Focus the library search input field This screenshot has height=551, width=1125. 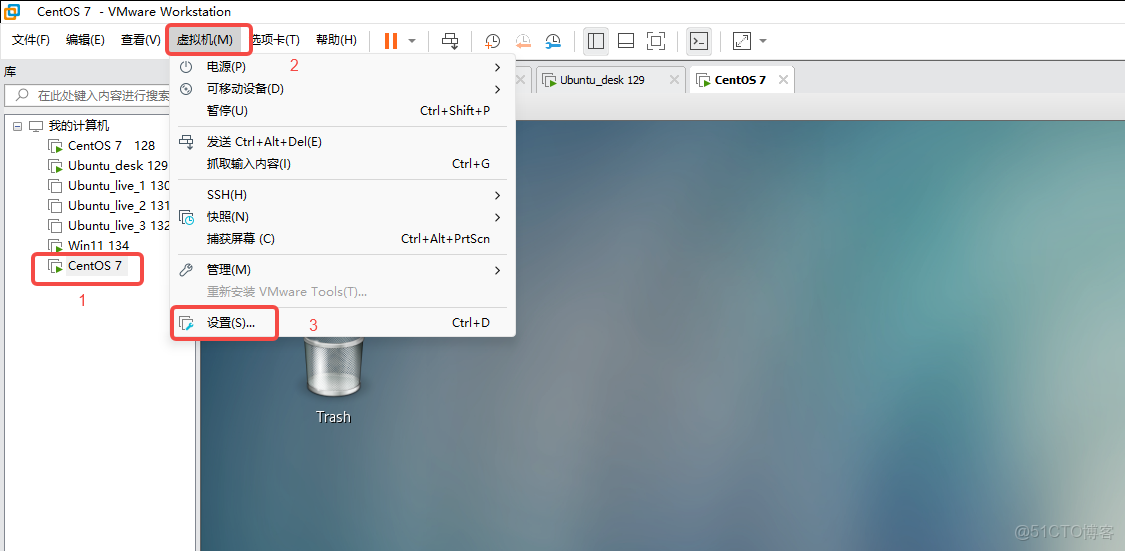pos(88,95)
